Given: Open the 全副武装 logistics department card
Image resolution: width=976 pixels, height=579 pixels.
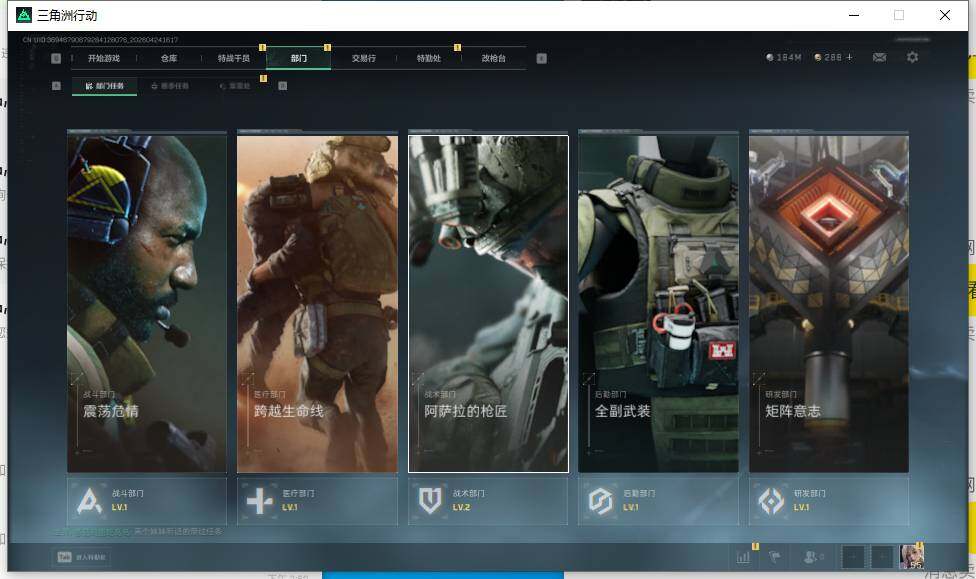Looking at the screenshot, I should coord(659,303).
